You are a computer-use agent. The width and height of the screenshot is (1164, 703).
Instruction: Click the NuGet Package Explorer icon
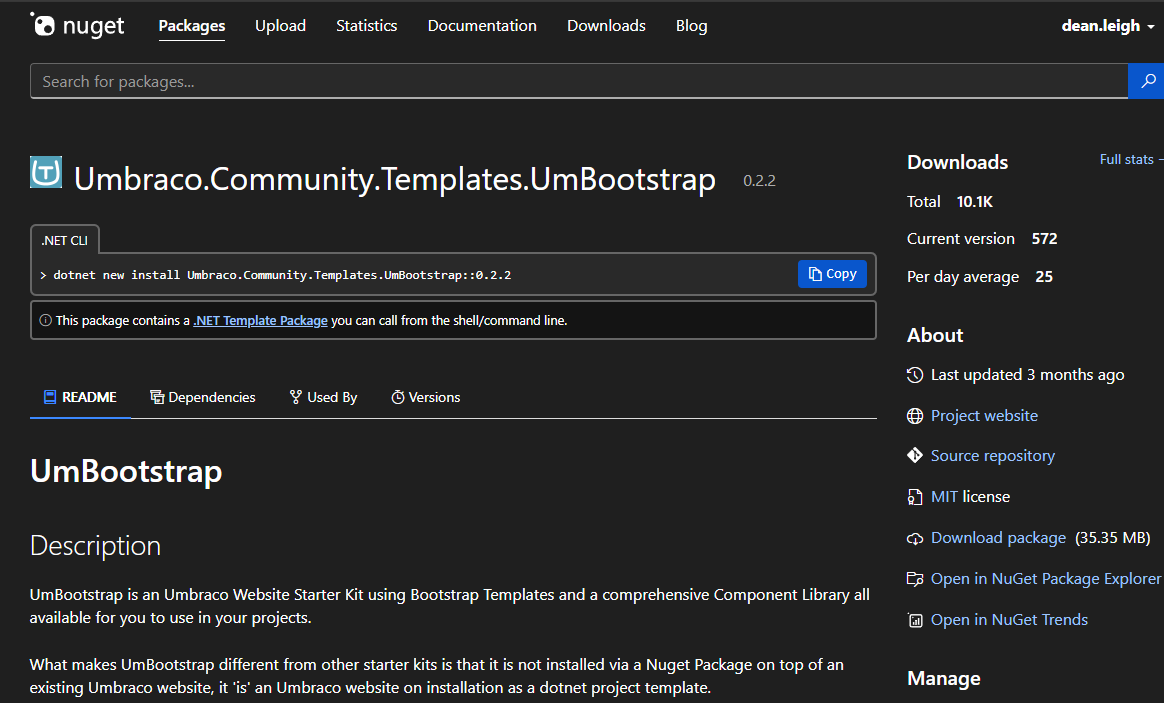coord(915,579)
